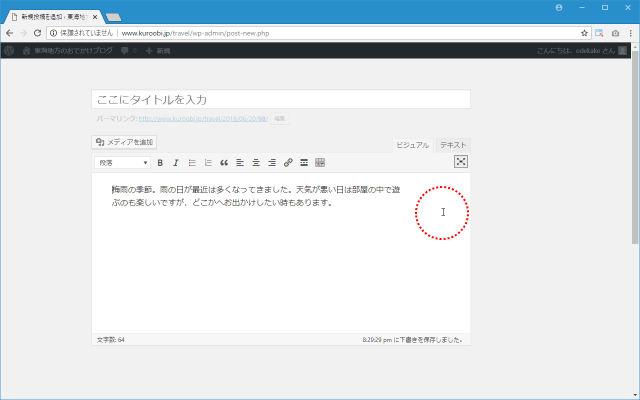Open the 新規 menu in admin bar
This screenshot has width=640, height=400.
point(158,51)
